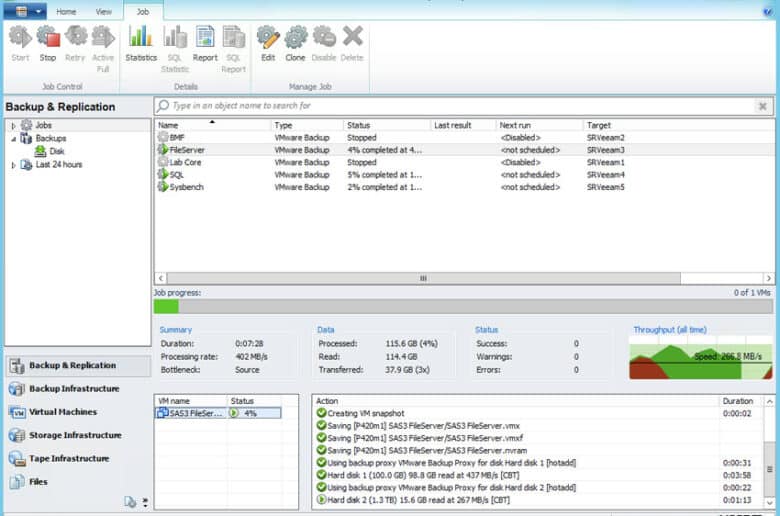This screenshot has height=516, width=780.
Task: Select the Sysbench job row
Action: [464, 187]
